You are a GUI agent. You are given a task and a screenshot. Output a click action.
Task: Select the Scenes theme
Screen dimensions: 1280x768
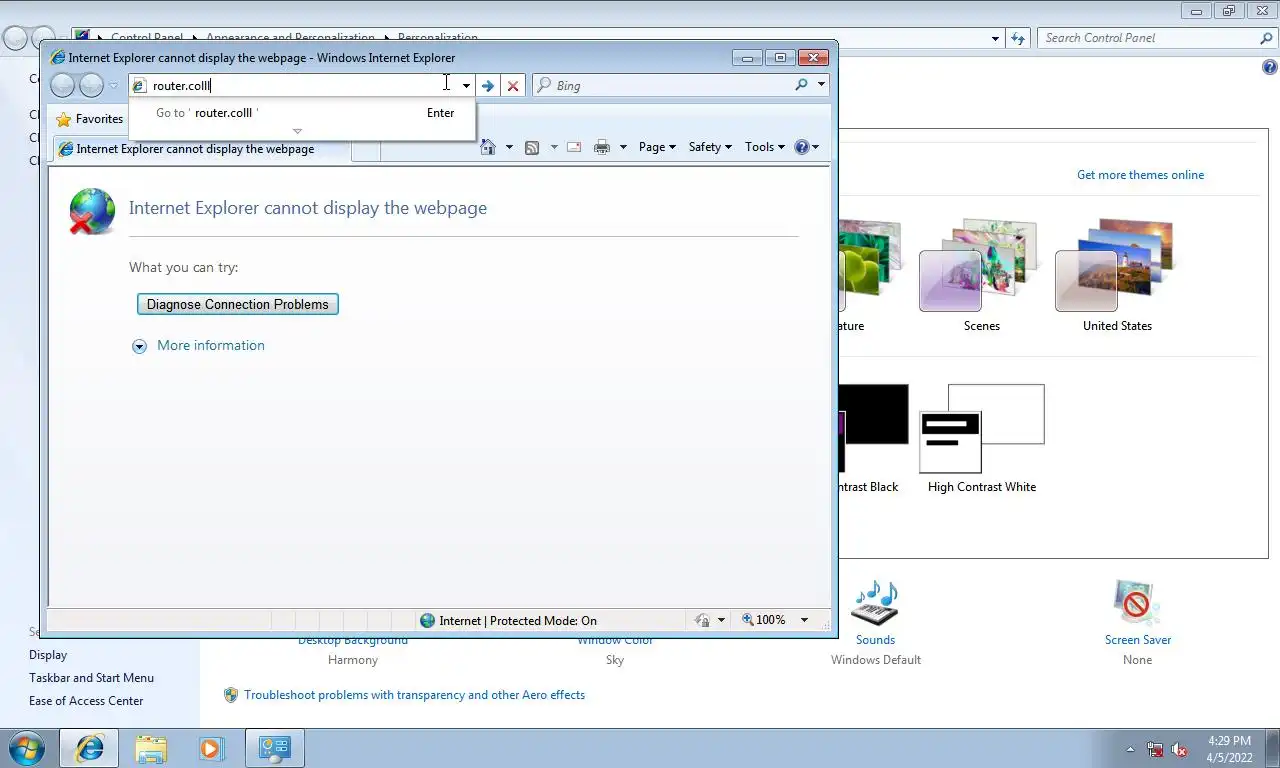[982, 276]
